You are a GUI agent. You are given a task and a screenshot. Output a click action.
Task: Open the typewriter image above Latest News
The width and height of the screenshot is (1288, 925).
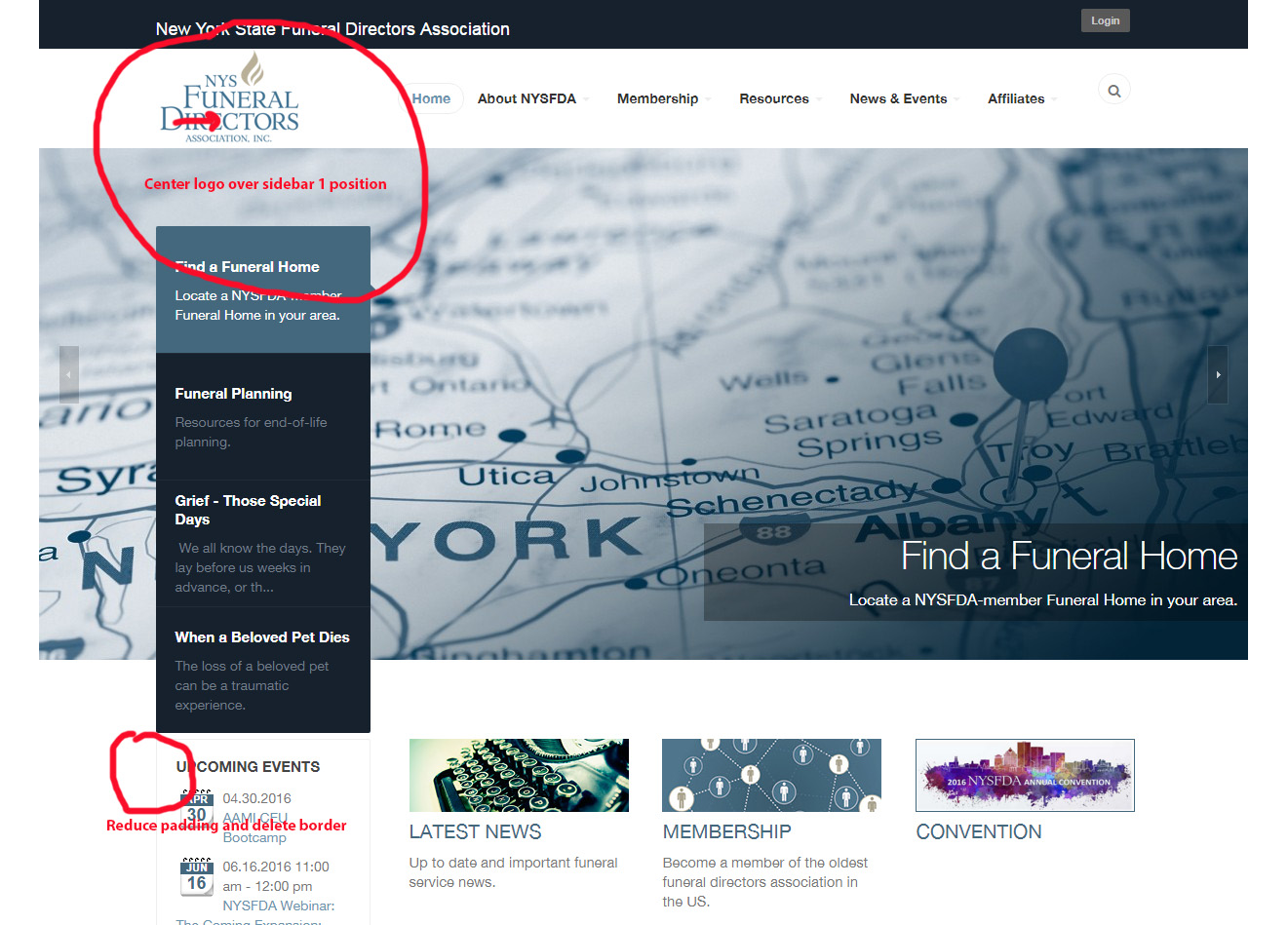pyautogui.click(x=518, y=775)
